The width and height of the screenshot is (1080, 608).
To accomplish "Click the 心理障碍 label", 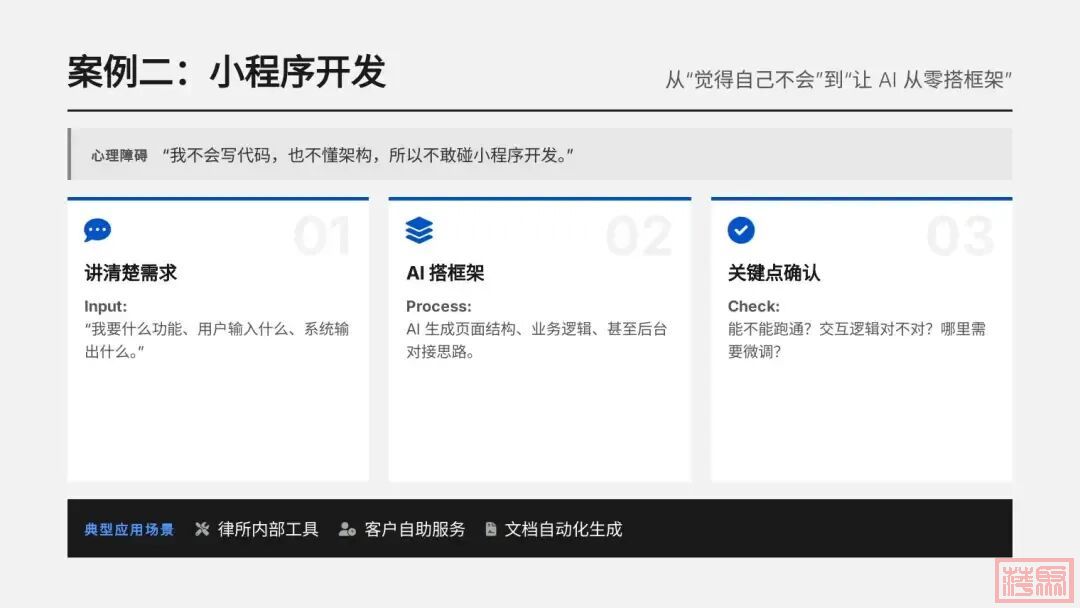I will coord(119,155).
